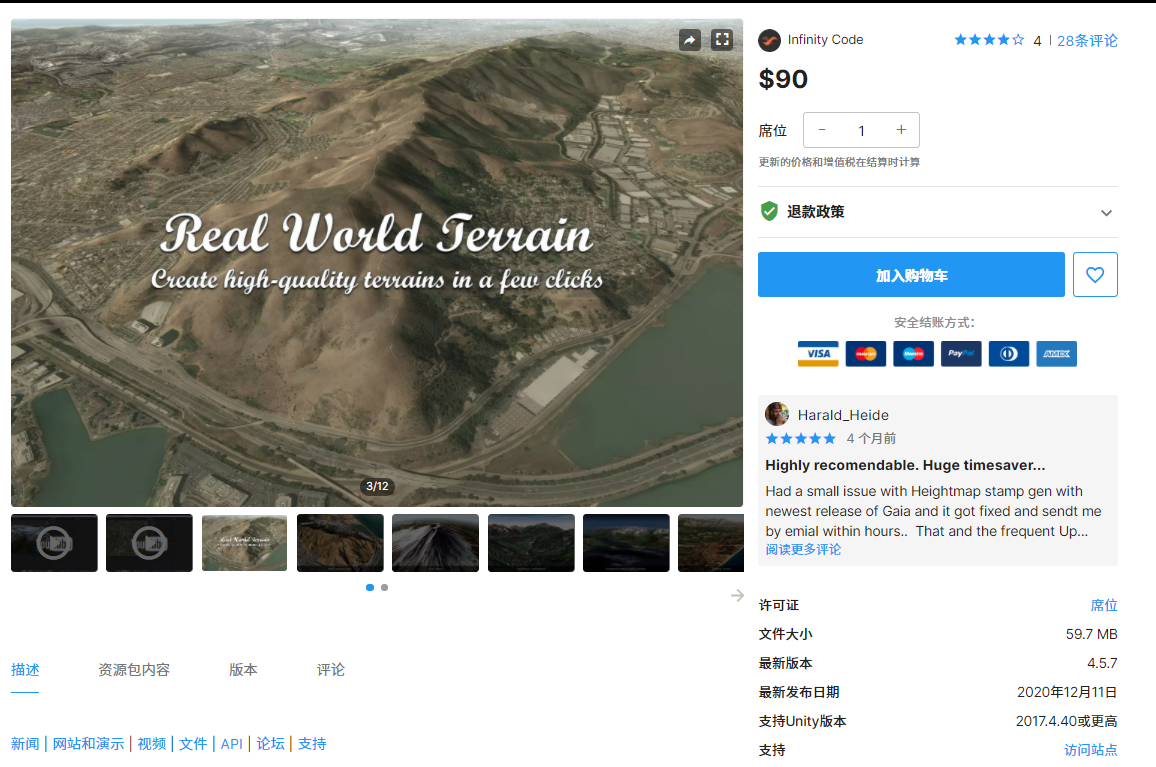The height and width of the screenshot is (767, 1156).
Task: Click 阅读更多评论 to read more reviews
Action: (x=803, y=549)
